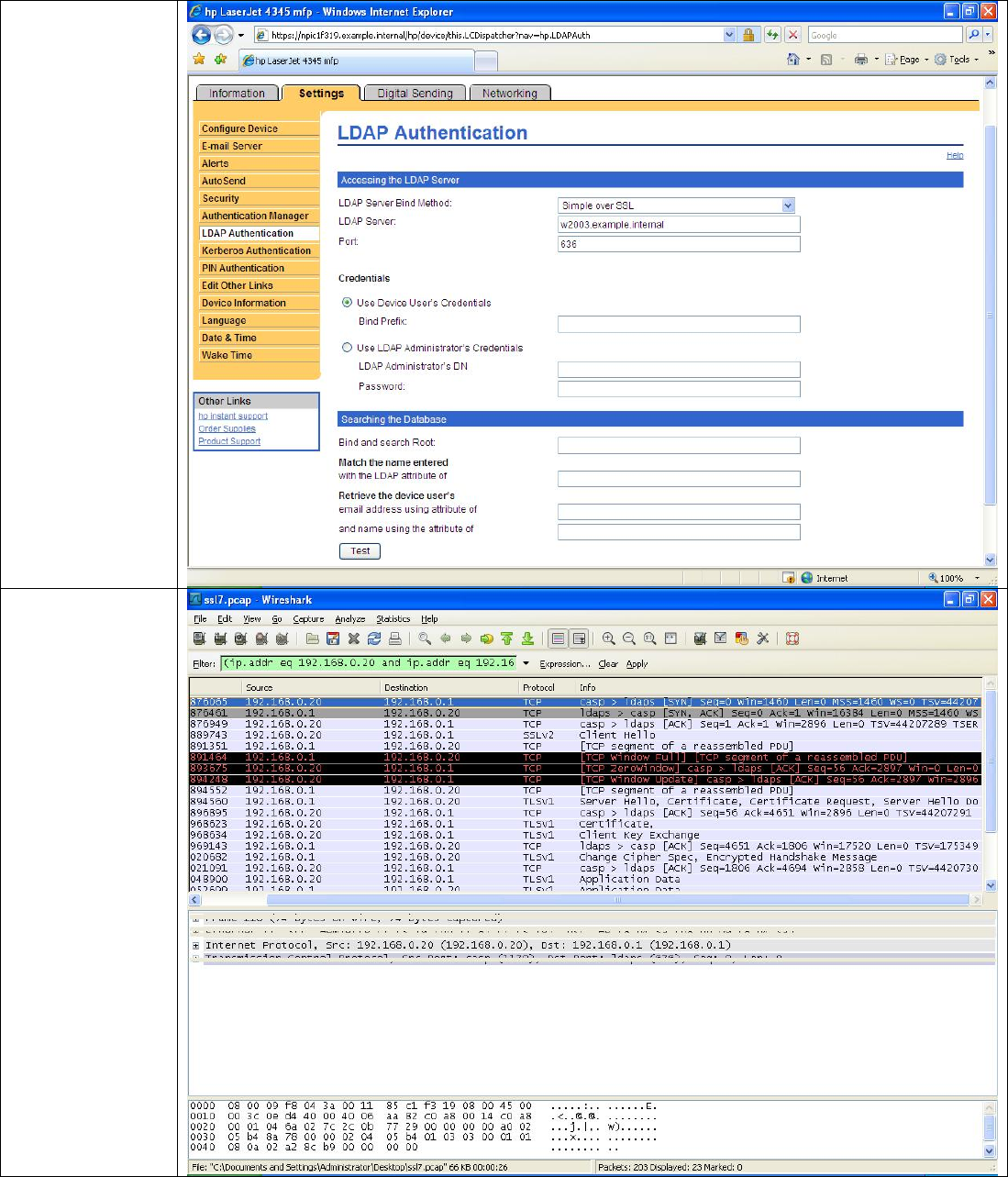Click Expression... button in Wireshark filter bar
1008x1177 pixels.
(564, 664)
